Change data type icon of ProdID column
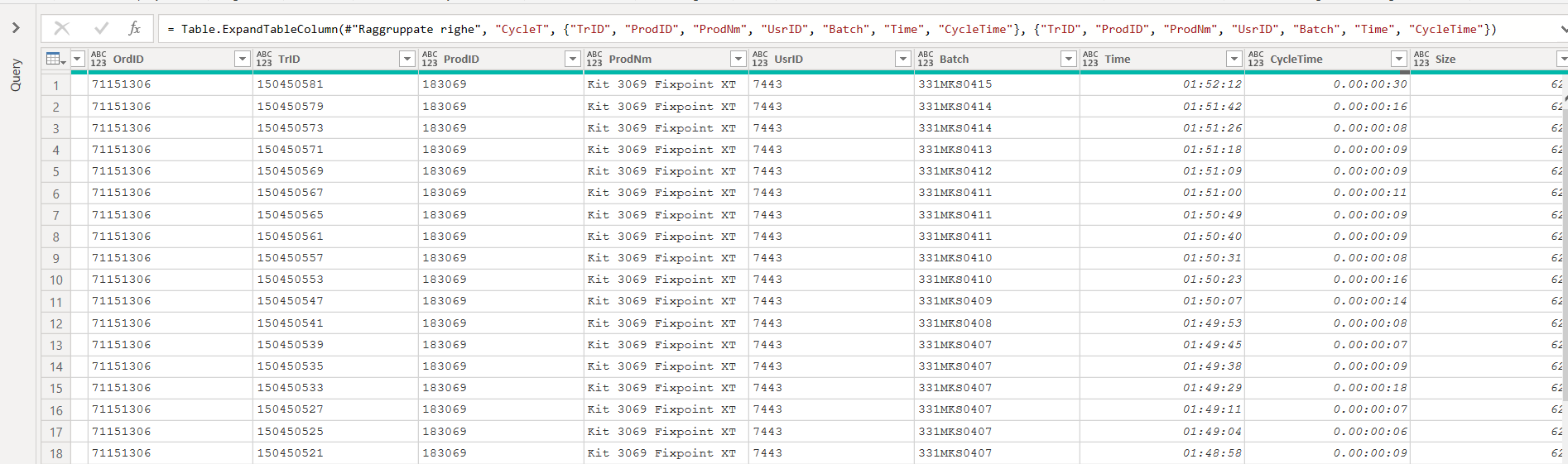This screenshot has height=464, width=1568. click(430, 59)
